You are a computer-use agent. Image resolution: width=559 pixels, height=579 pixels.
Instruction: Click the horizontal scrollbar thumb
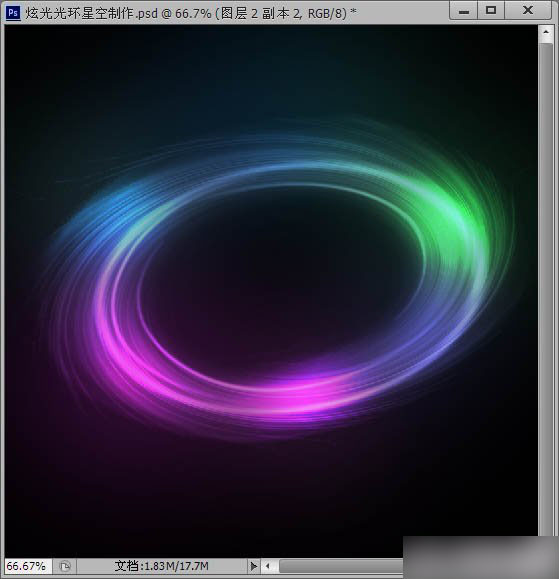tap(340, 566)
